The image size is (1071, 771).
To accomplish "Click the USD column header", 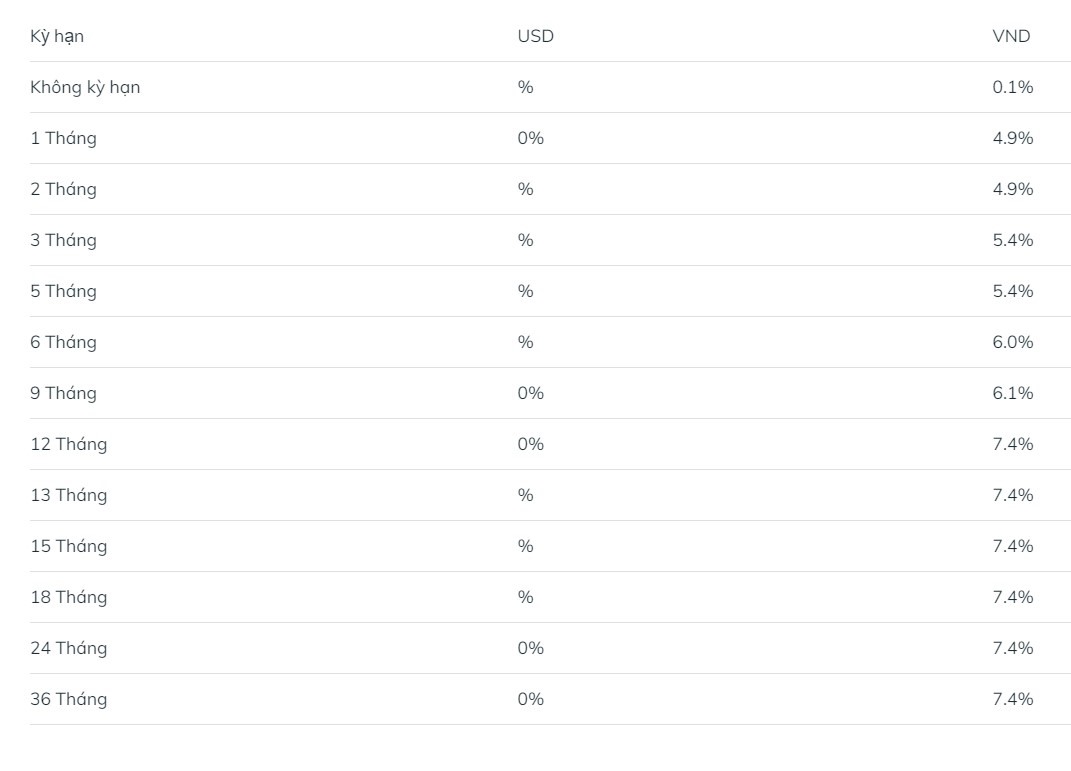I will (x=536, y=36).
